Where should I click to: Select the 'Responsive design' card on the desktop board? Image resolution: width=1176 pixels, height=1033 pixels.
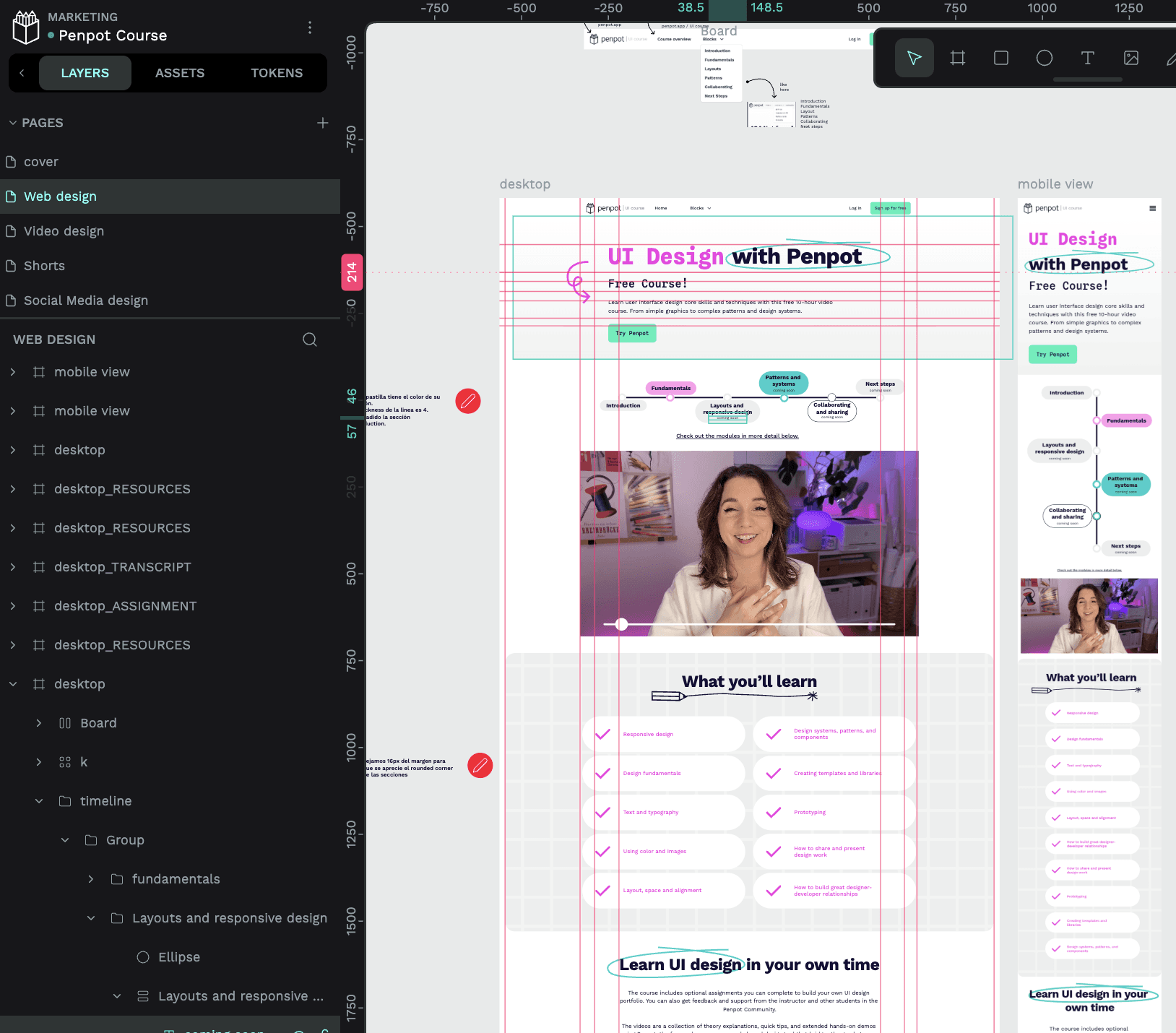(664, 734)
